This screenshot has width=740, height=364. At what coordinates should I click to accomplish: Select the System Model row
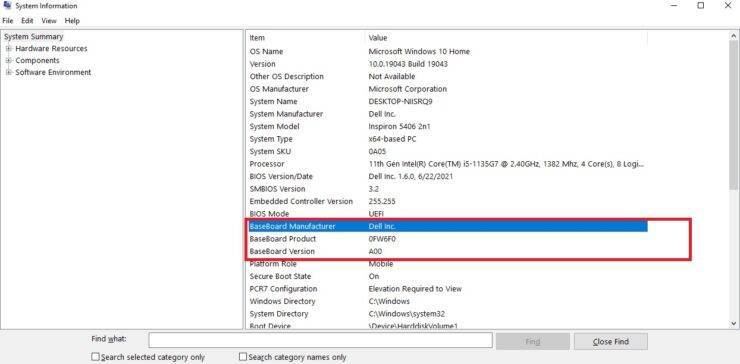447,127
